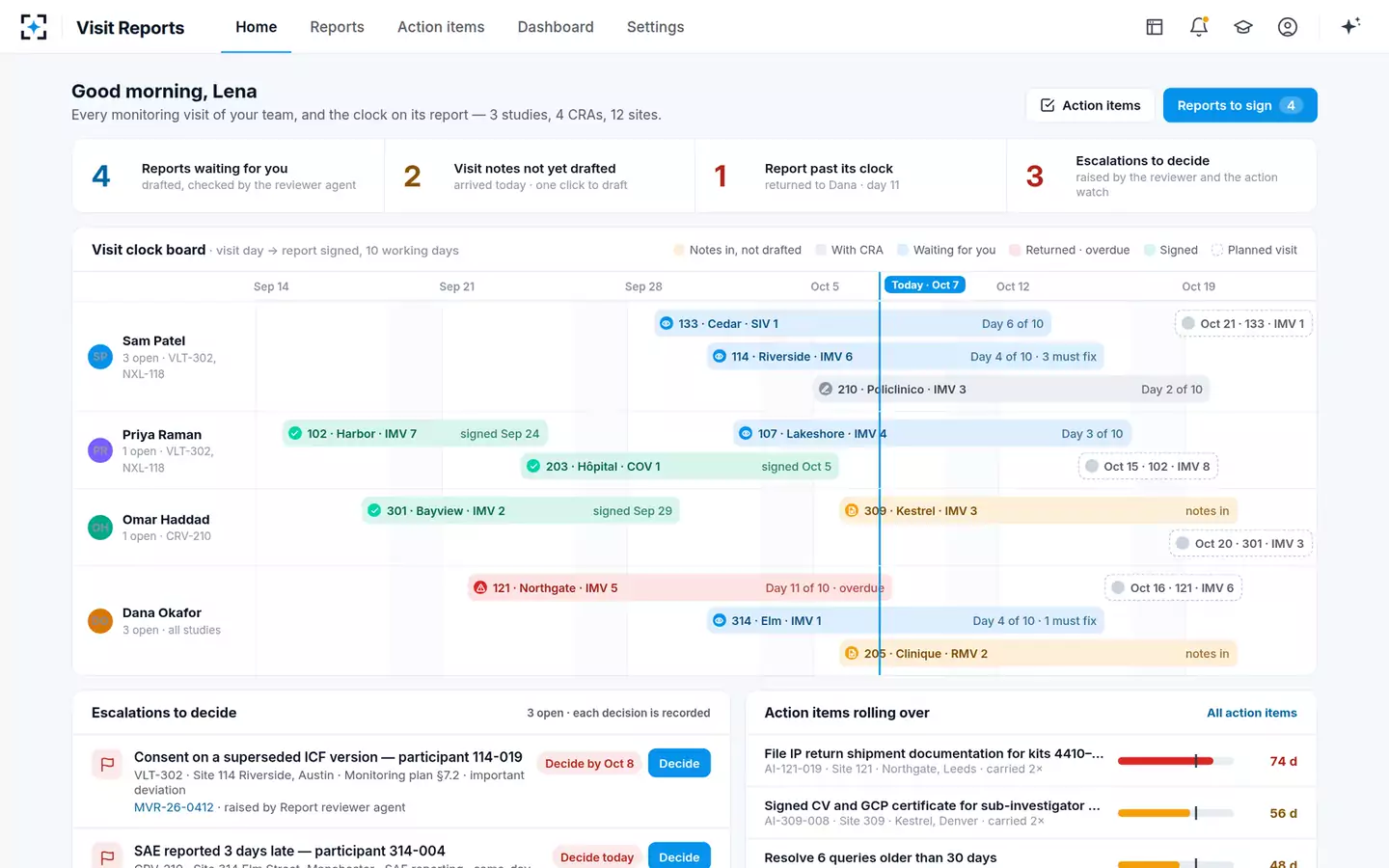Open the Reports waiting for you card
The height and width of the screenshot is (868, 1389).
(229, 176)
